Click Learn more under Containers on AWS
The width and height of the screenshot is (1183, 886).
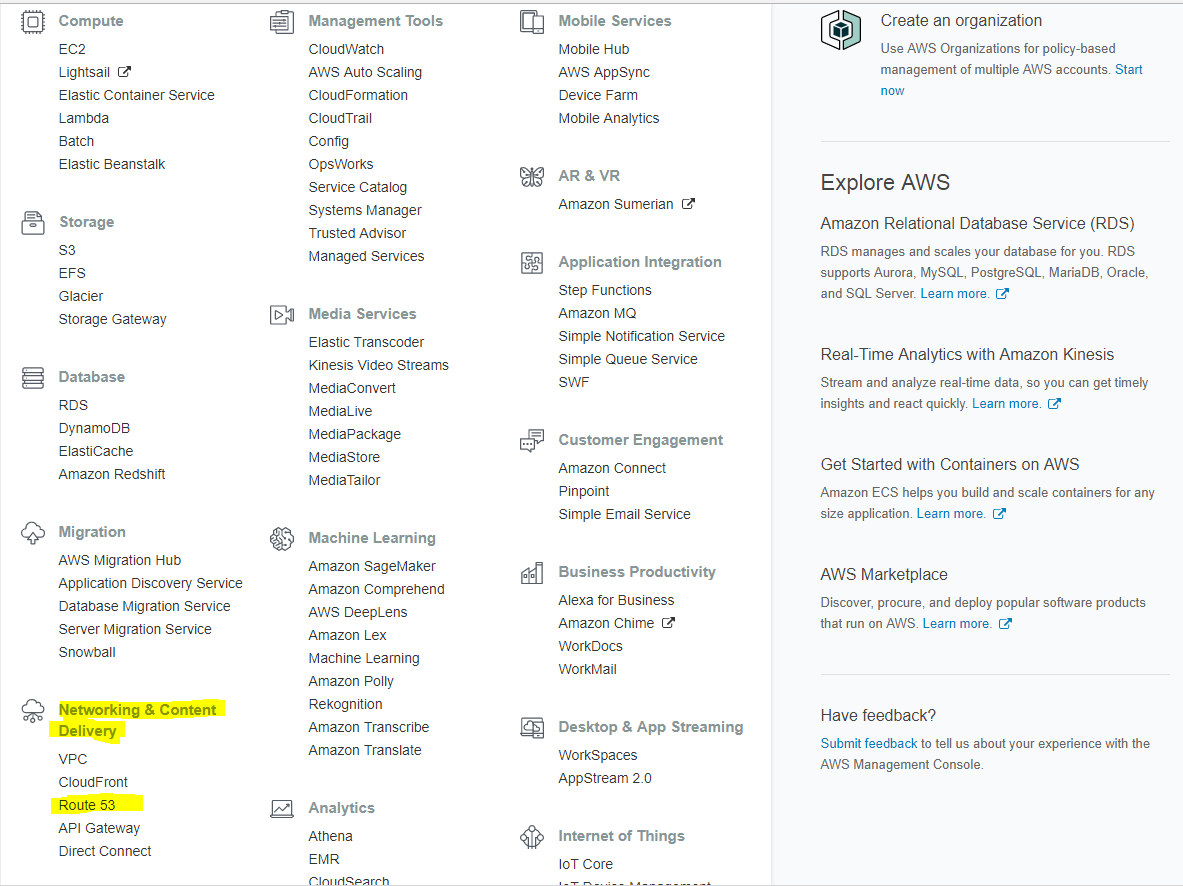951,514
